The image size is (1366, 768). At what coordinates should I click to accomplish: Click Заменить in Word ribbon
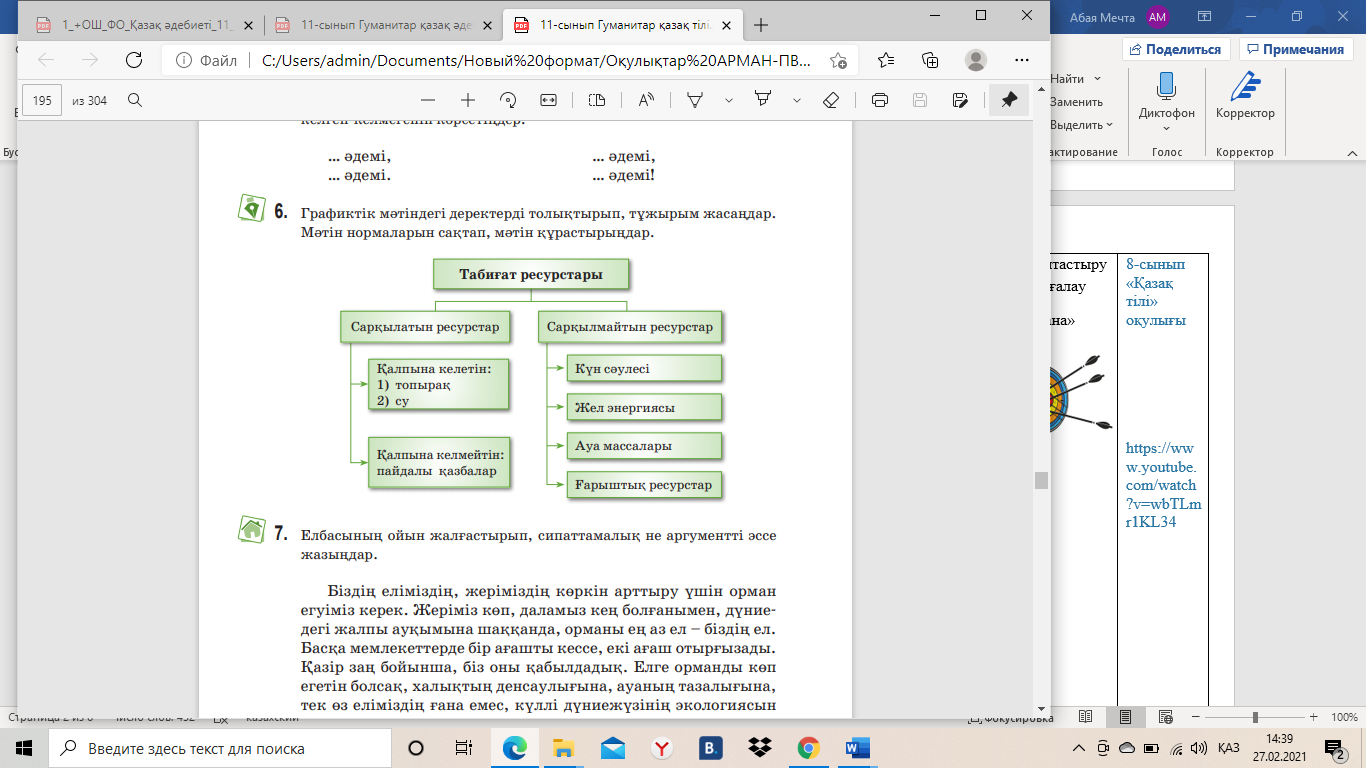point(1076,102)
